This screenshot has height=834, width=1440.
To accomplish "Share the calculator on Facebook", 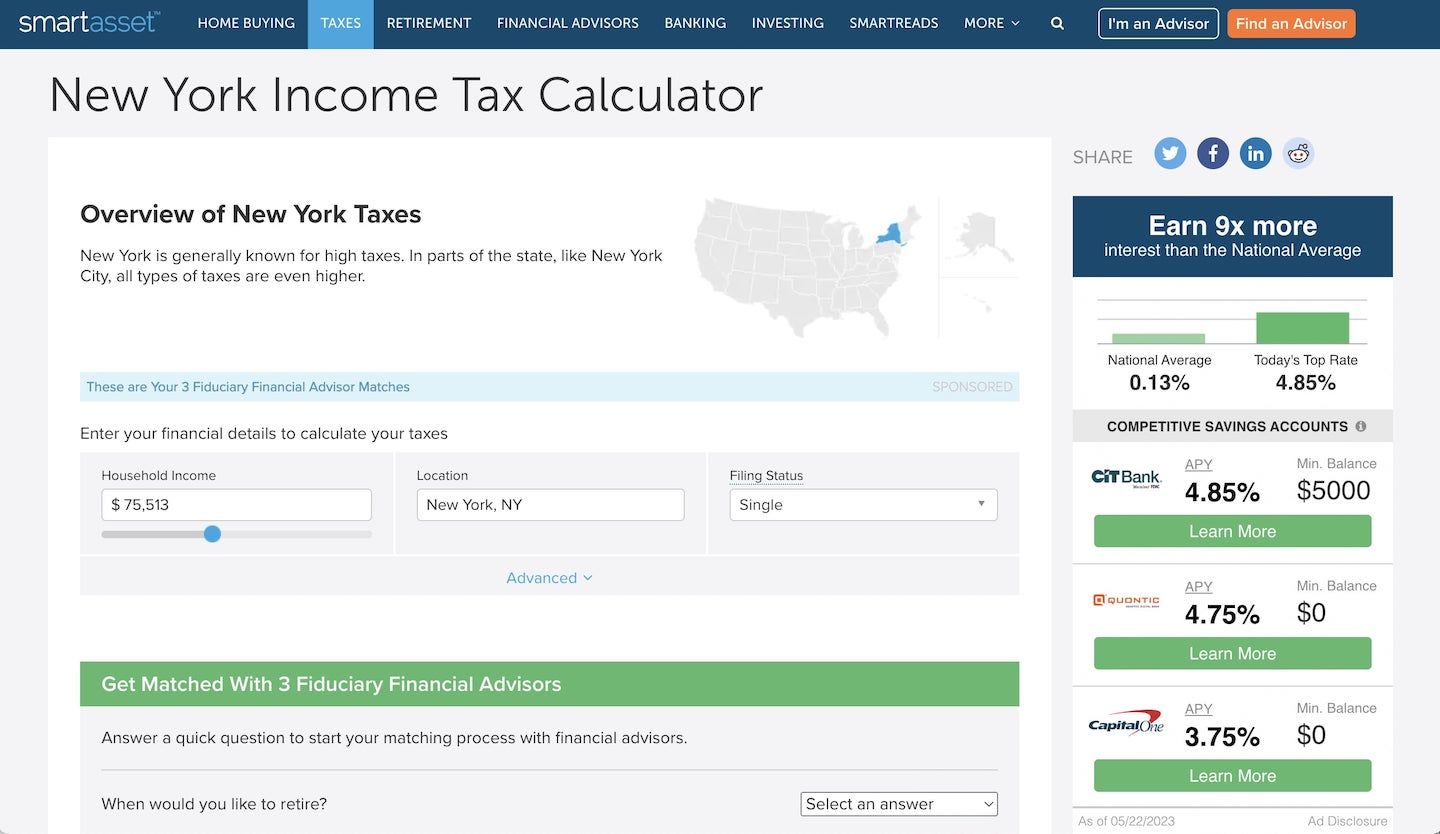I will [1213, 153].
